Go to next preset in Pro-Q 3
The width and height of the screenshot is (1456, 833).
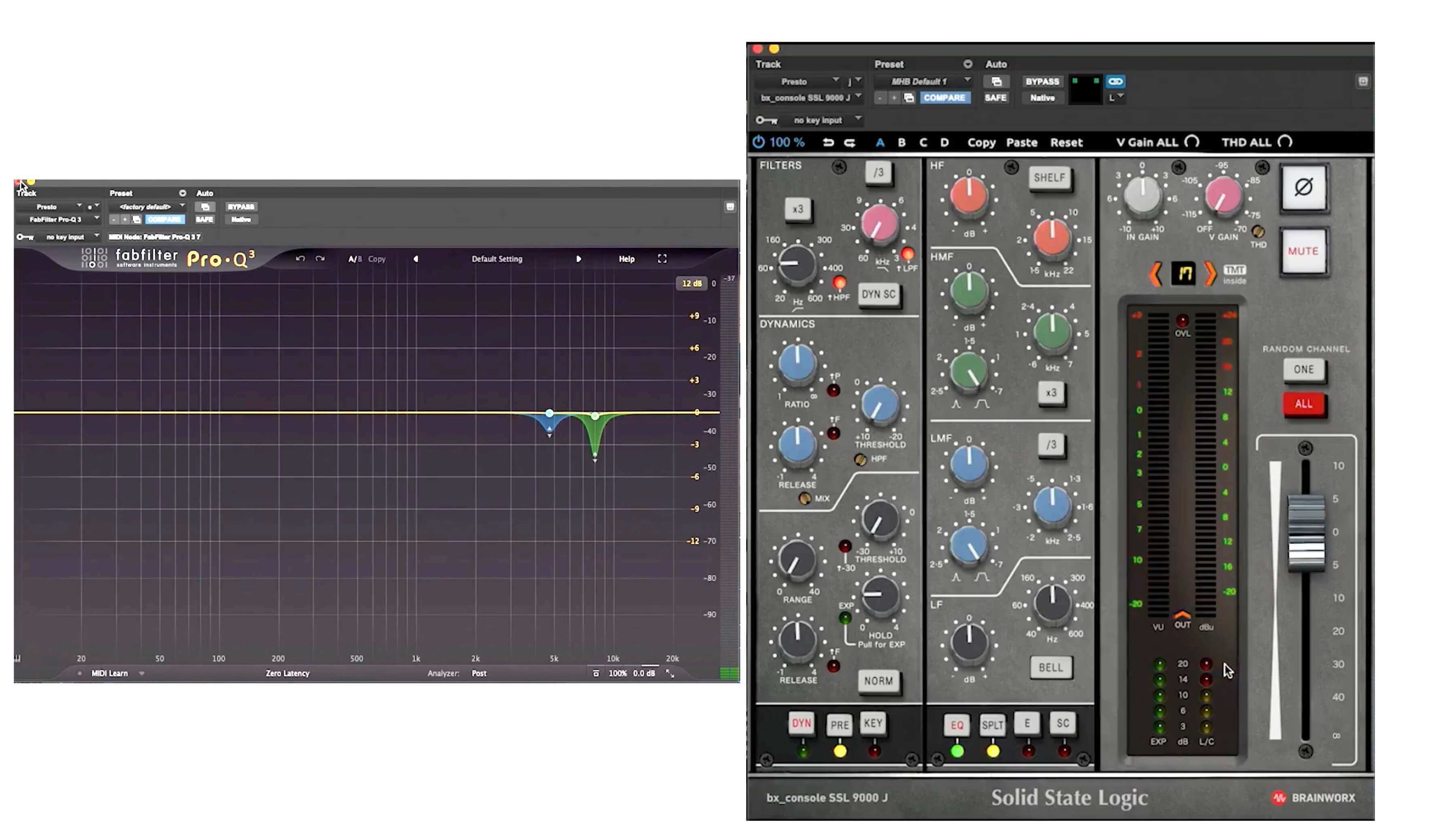click(578, 259)
